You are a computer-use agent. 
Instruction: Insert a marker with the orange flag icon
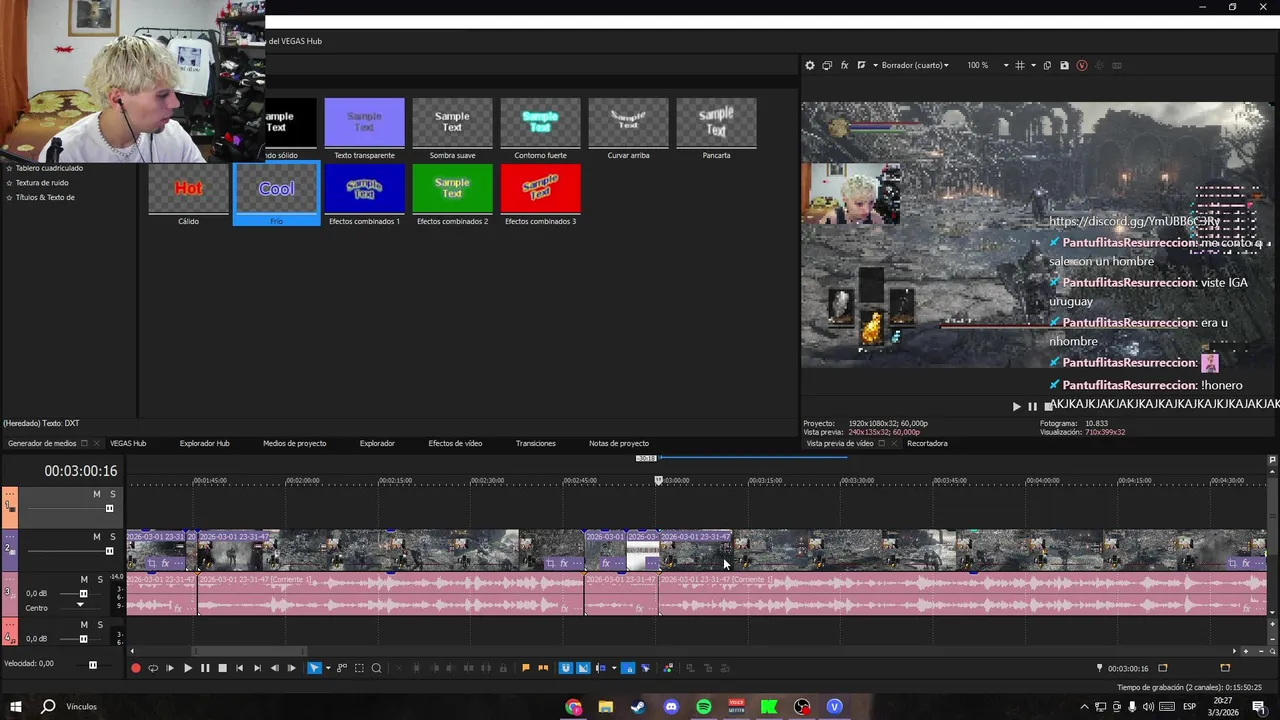(526, 668)
